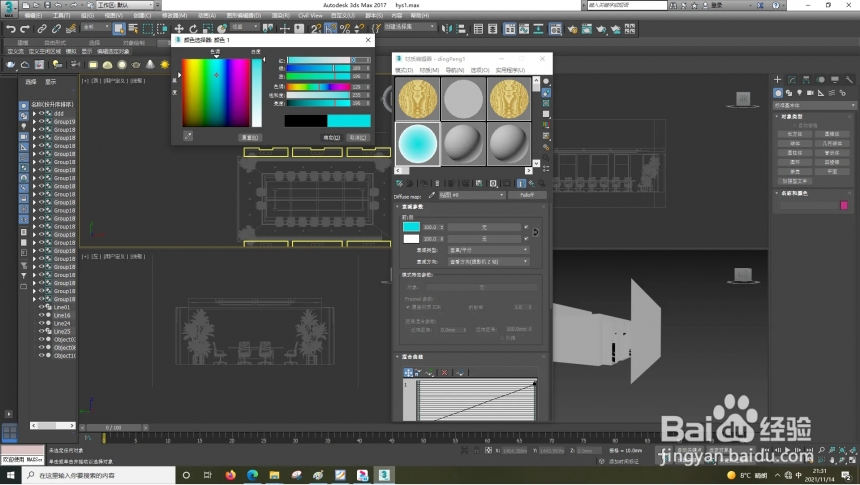Open the Material menu in material editor
Screen dimensions: 860x485
click(x=429, y=70)
